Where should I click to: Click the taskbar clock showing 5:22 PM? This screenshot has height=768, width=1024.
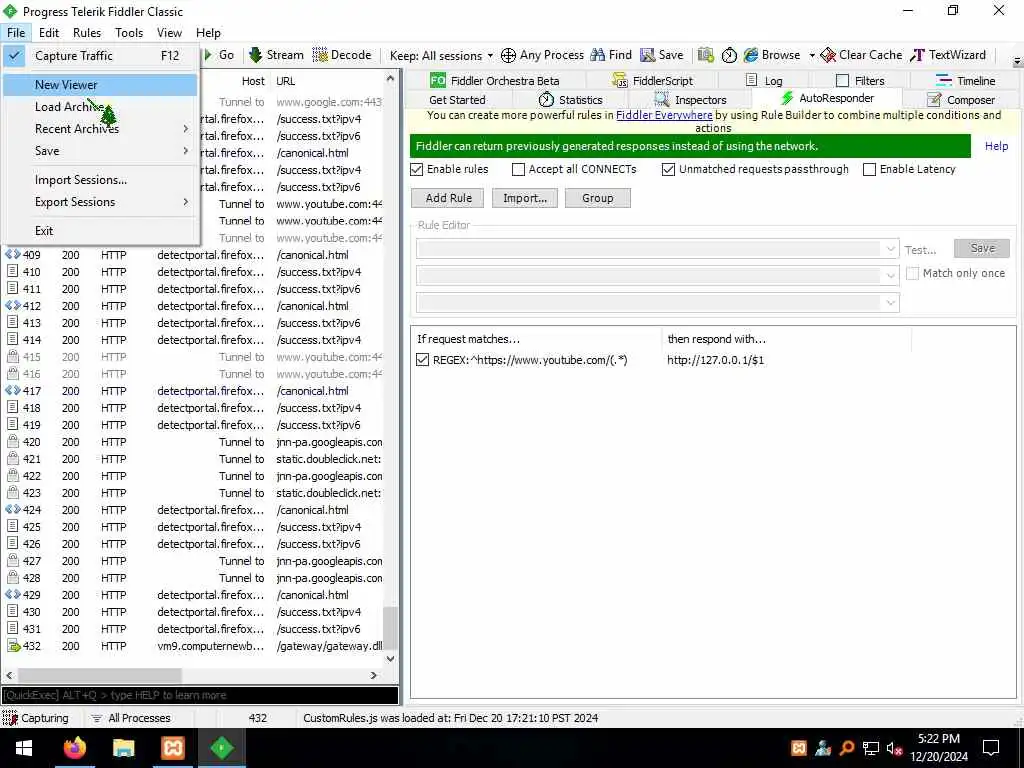pos(938,748)
